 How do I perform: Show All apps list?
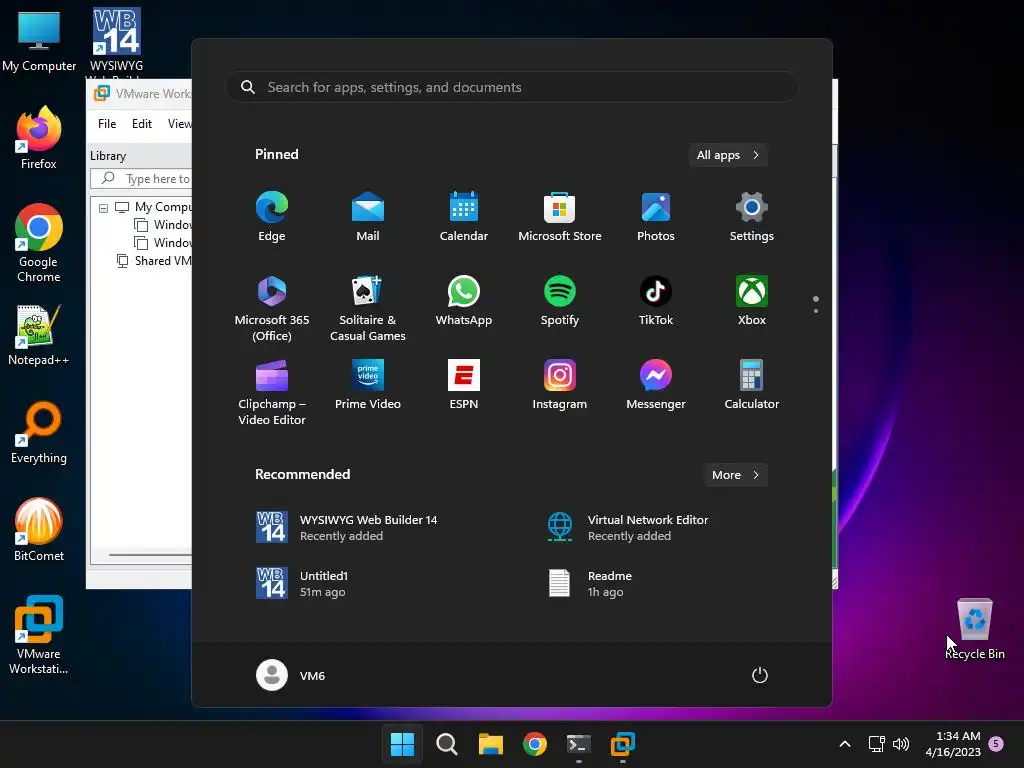[728, 155]
